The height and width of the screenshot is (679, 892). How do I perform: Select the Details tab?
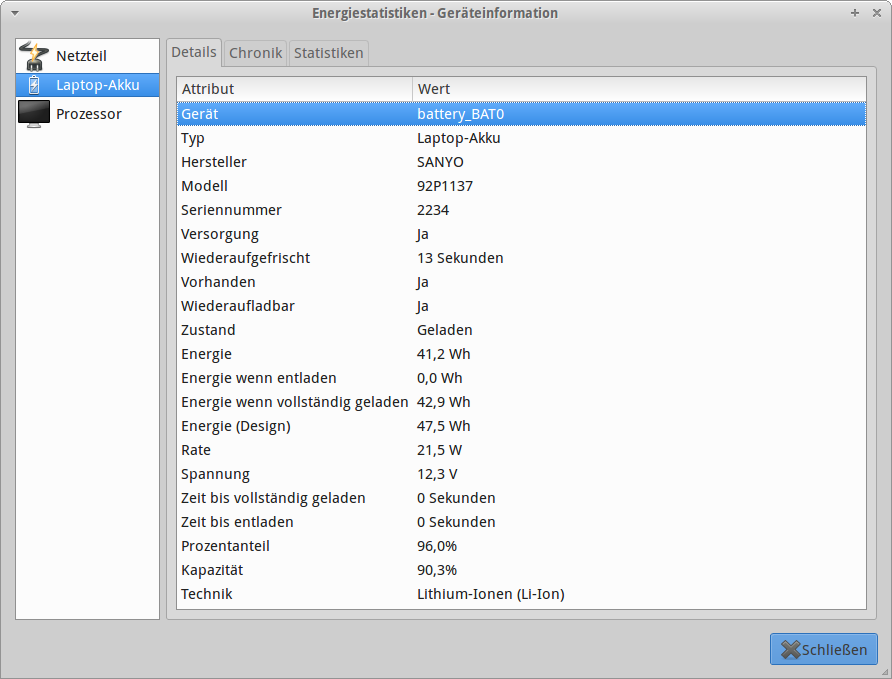(194, 52)
